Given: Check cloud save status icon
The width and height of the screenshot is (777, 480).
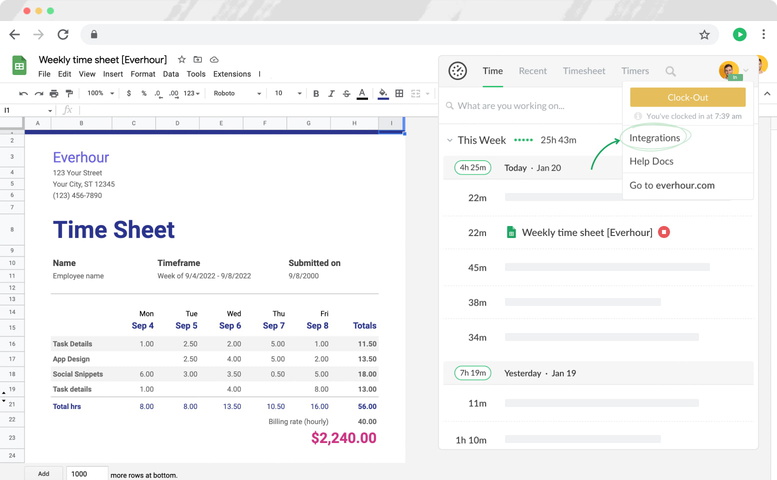Looking at the screenshot, I should pyautogui.click(x=214, y=59).
